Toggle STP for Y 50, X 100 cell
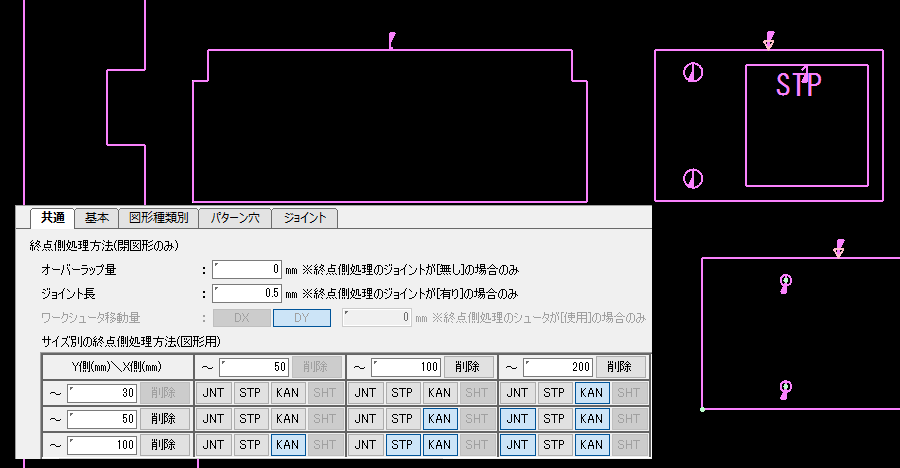Image resolution: width=900 pixels, height=468 pixels. pos(402,419)
